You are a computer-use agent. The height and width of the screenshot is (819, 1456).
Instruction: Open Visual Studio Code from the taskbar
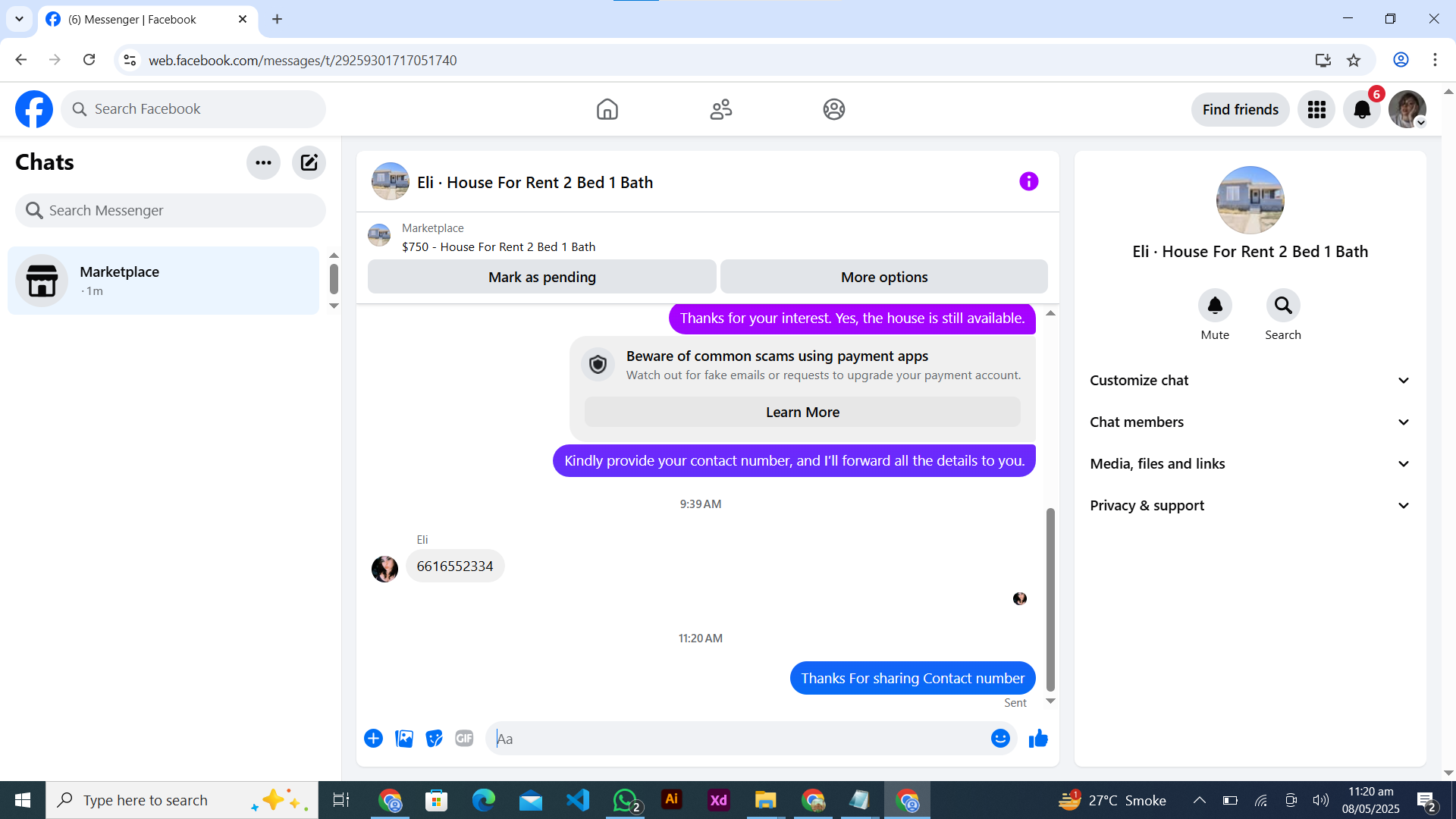click(x=578, y=800)
